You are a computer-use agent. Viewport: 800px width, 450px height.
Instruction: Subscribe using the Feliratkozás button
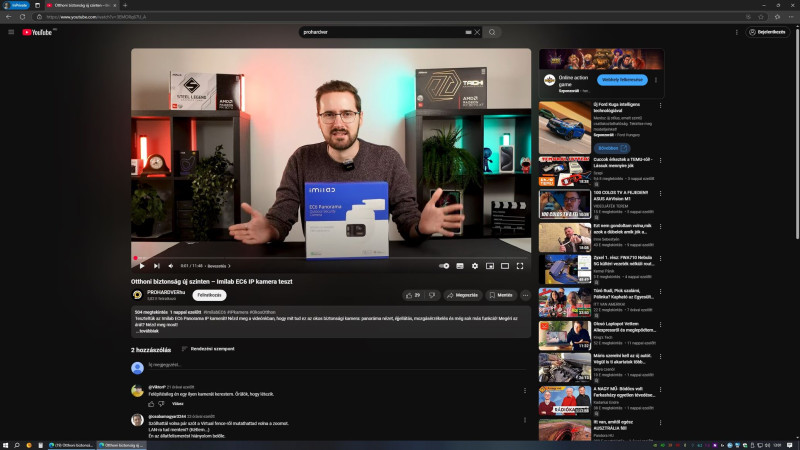(x=209, y=295)
